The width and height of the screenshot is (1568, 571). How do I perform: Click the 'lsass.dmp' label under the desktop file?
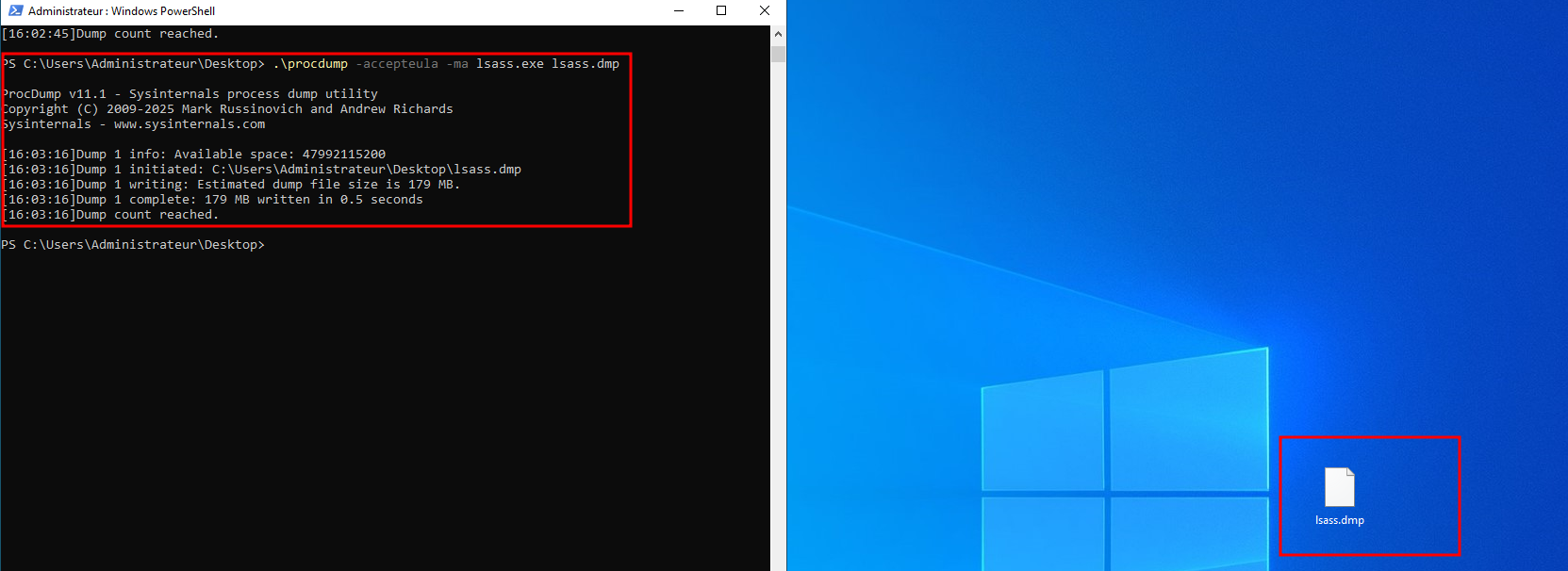1339,520
